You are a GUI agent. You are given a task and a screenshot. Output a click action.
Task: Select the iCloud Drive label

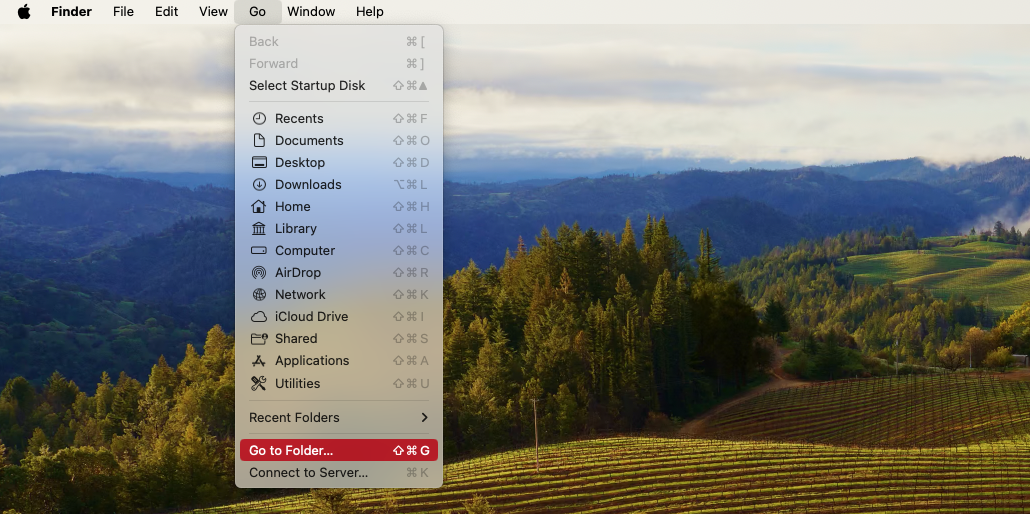[311, 317]
